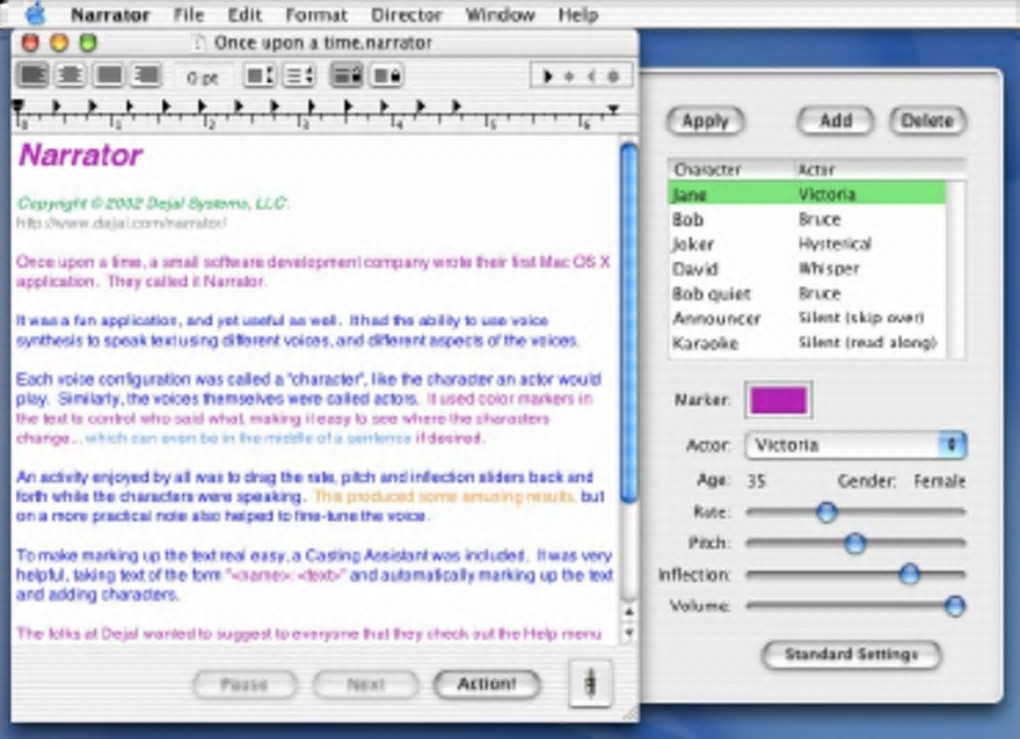The image size is (1020, 739).
Task: Click the Narrator heading text
Action: pos(81,155)
